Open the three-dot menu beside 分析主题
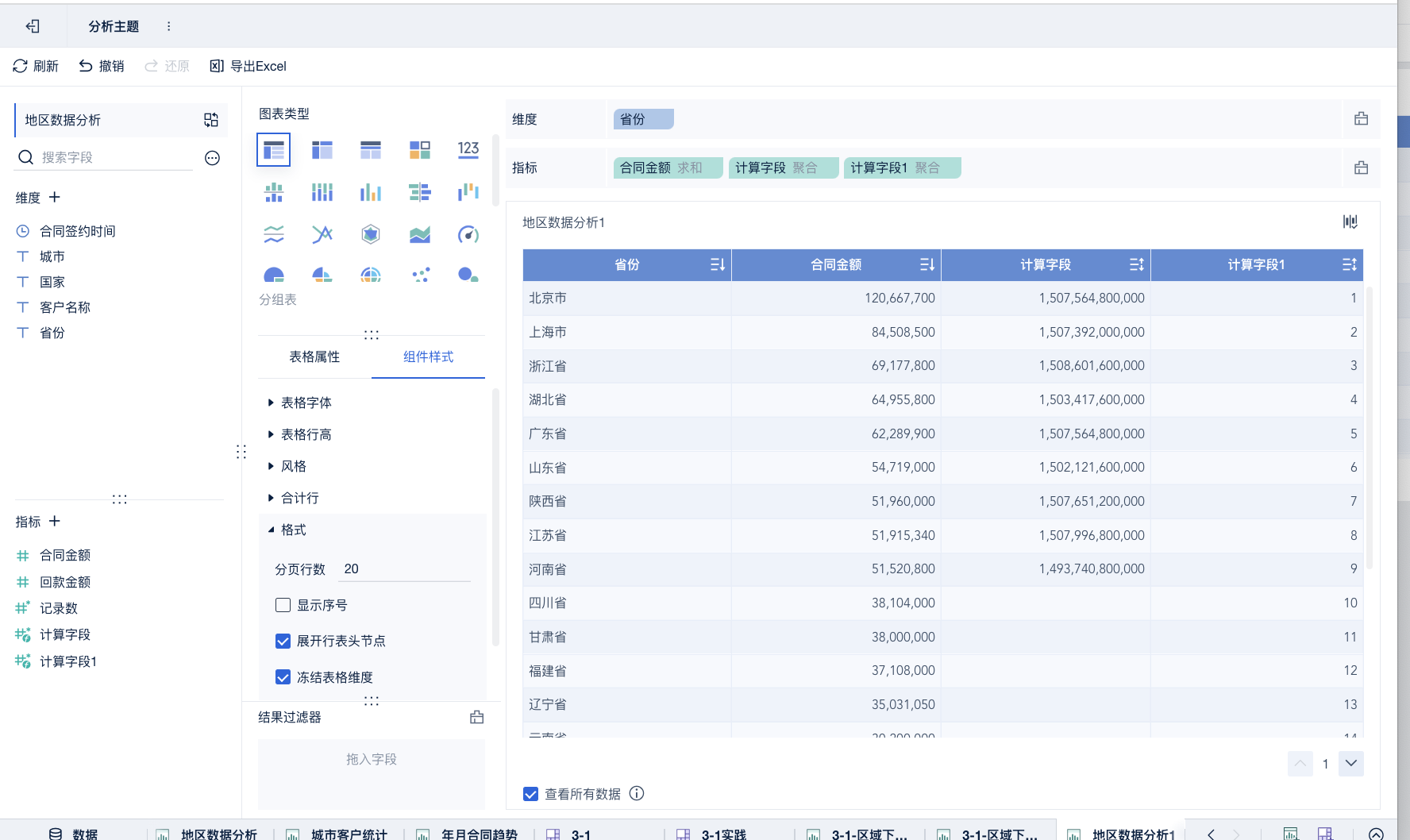 click(168, 26)
